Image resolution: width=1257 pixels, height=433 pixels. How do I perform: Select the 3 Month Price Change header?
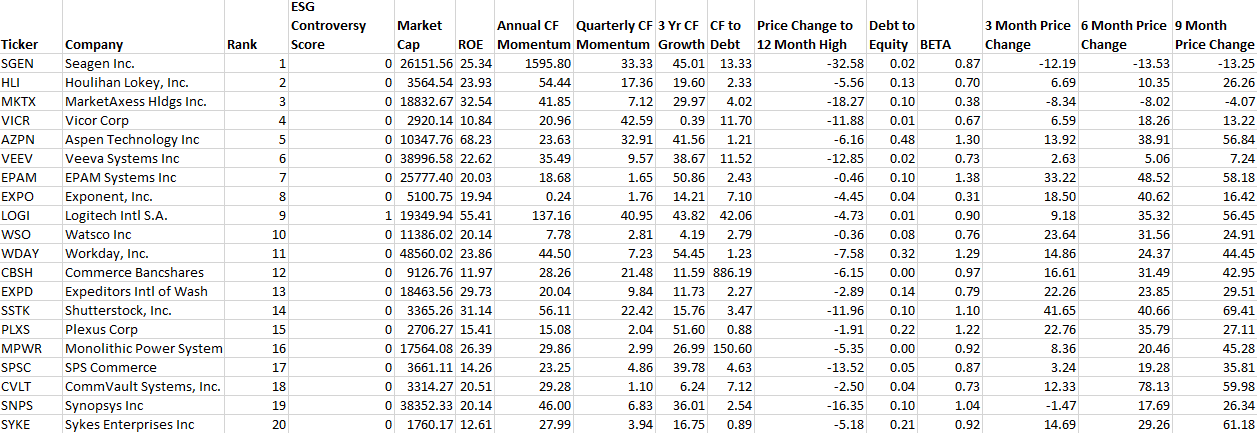pyautogui.click(x=1027, y=34)
